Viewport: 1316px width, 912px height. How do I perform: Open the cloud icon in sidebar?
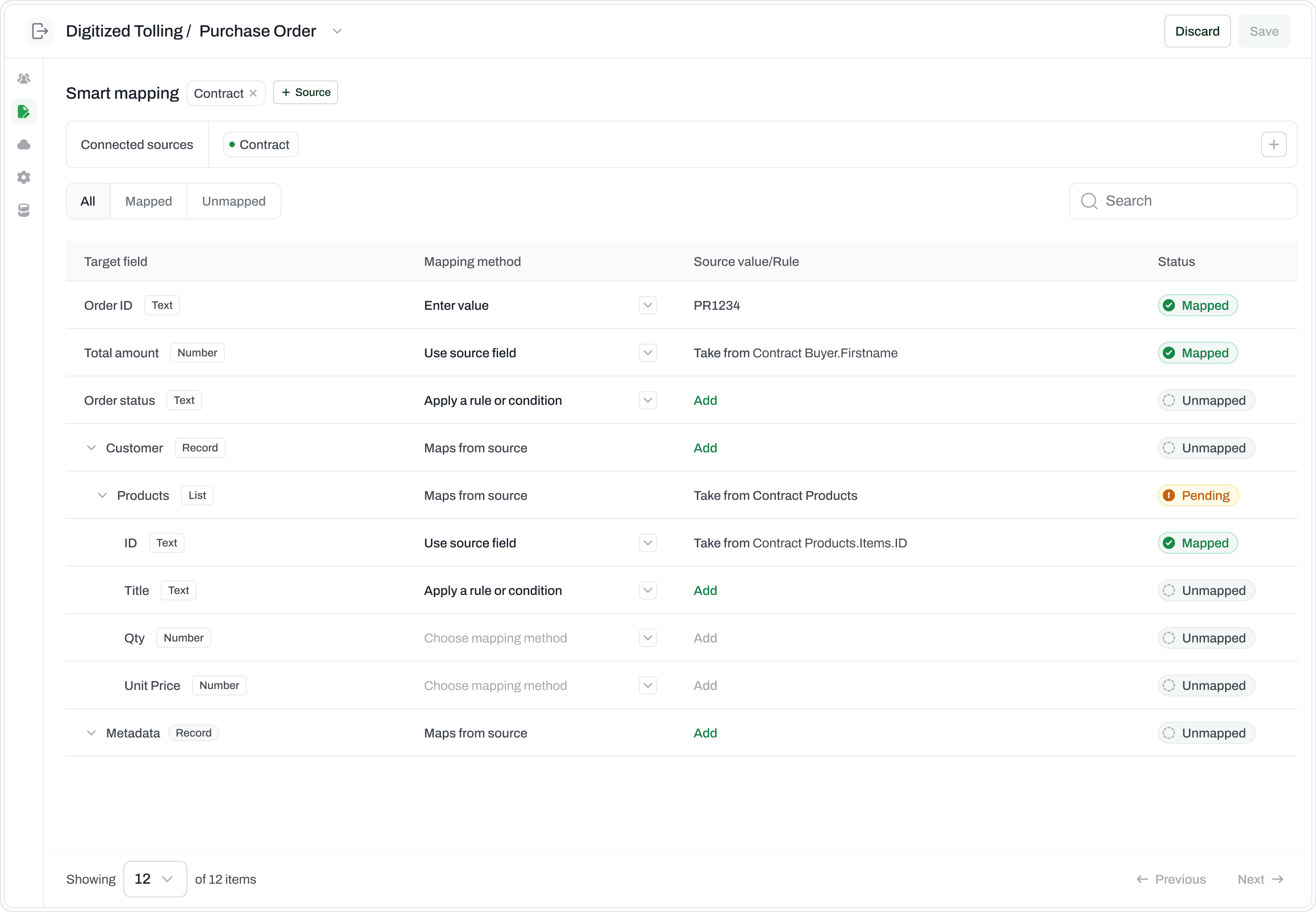[23, 144]
